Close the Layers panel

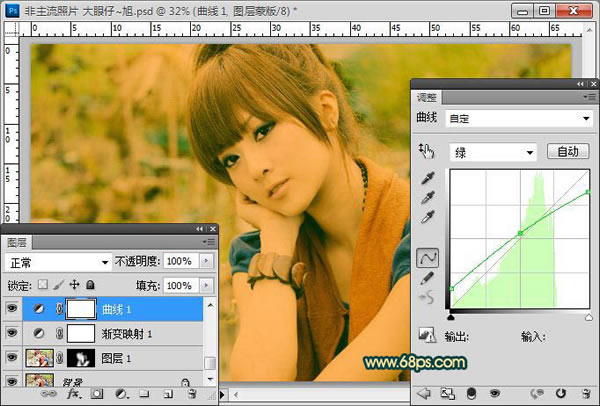coord(213,229)
